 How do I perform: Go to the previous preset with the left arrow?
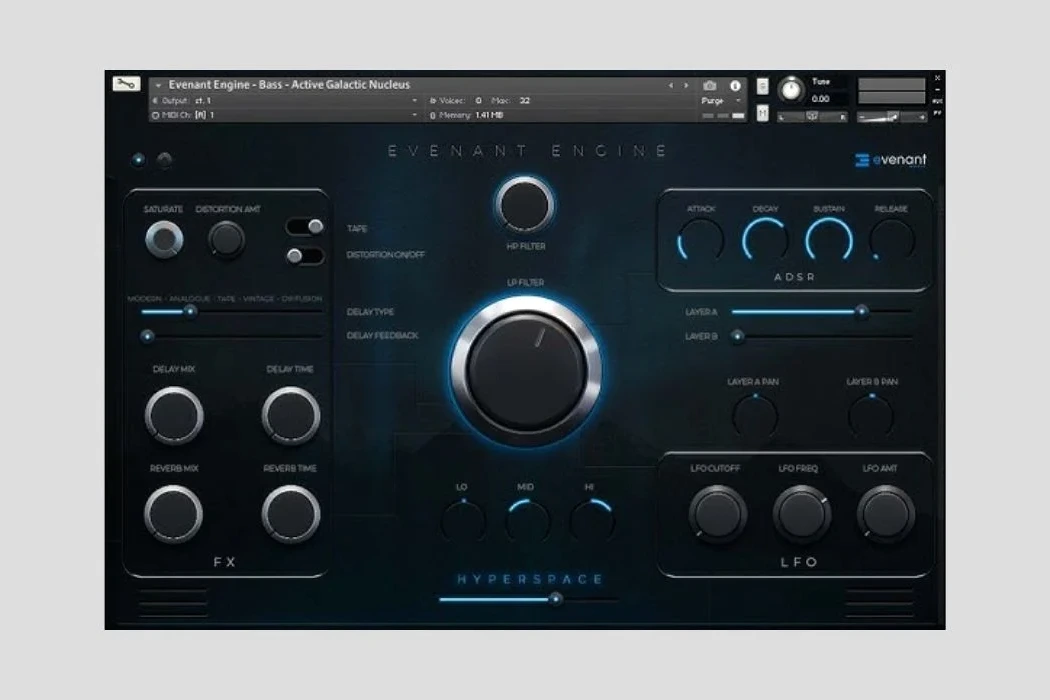click(x=671, y=86)
